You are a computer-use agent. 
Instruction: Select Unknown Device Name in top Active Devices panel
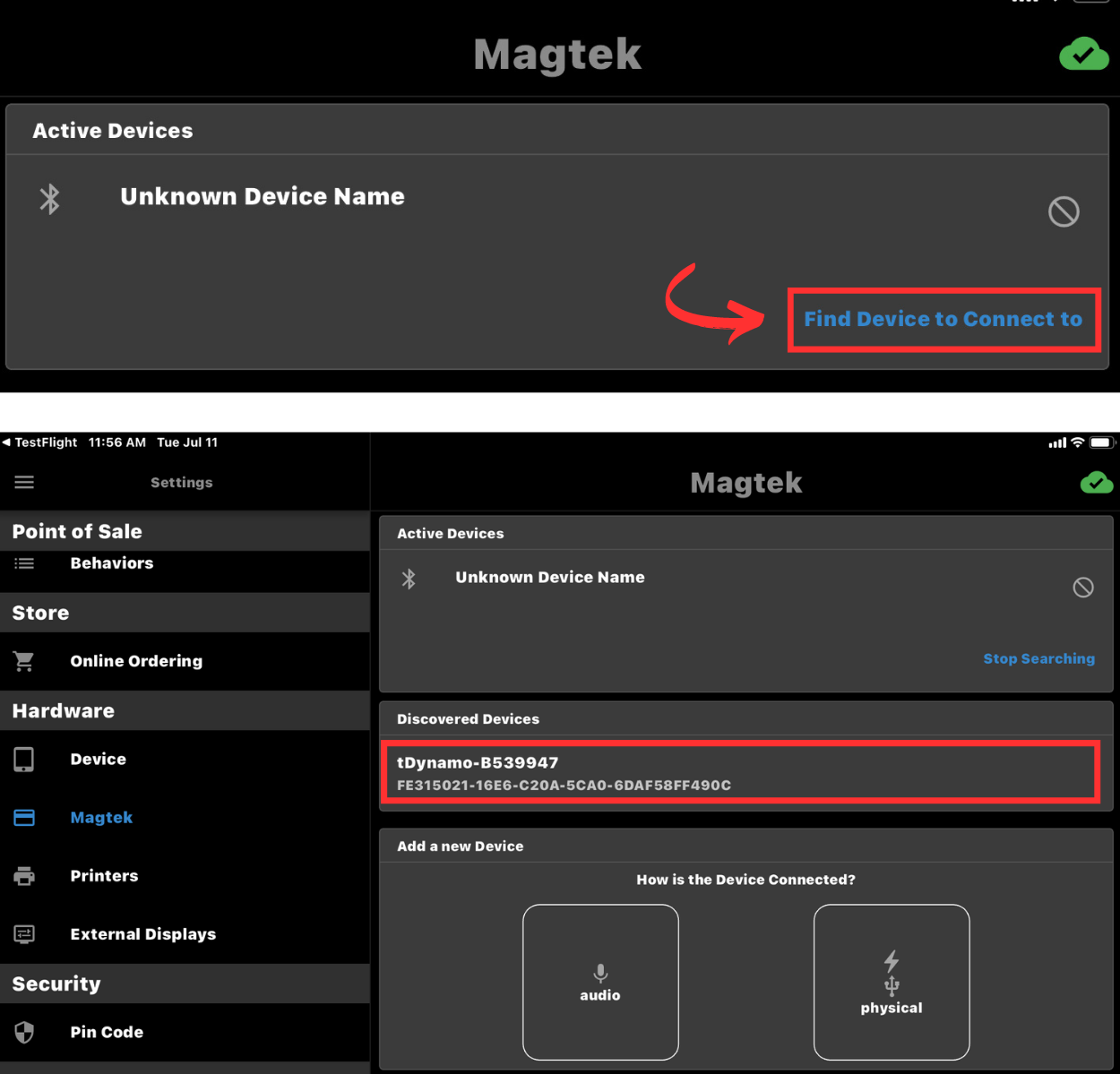[263, 196]
